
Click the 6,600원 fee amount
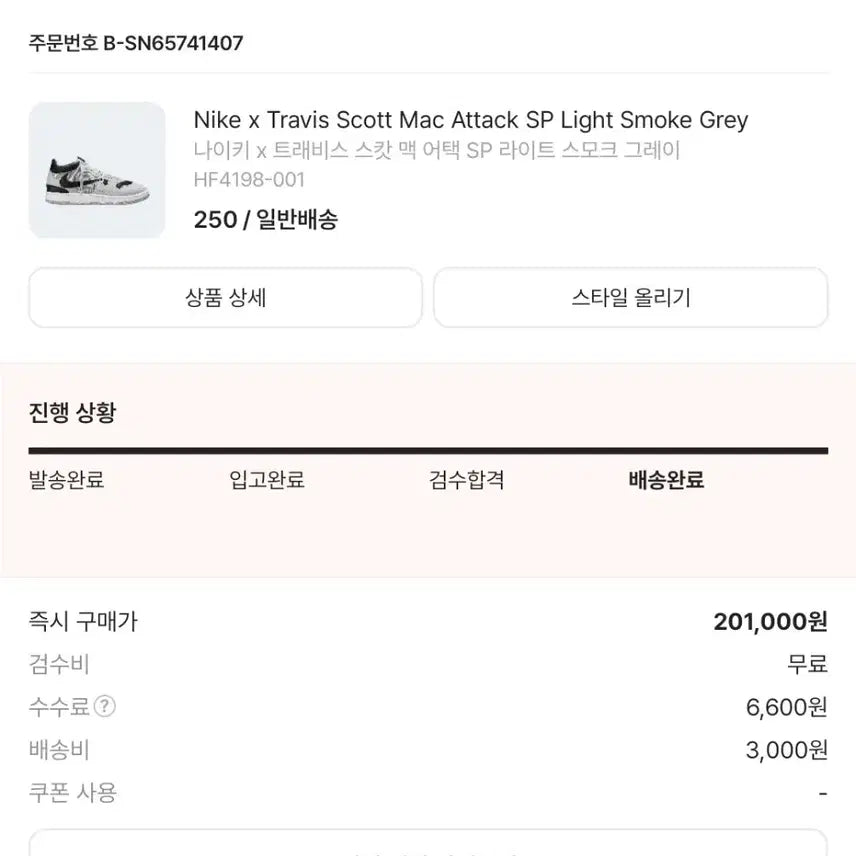(786, 708)
